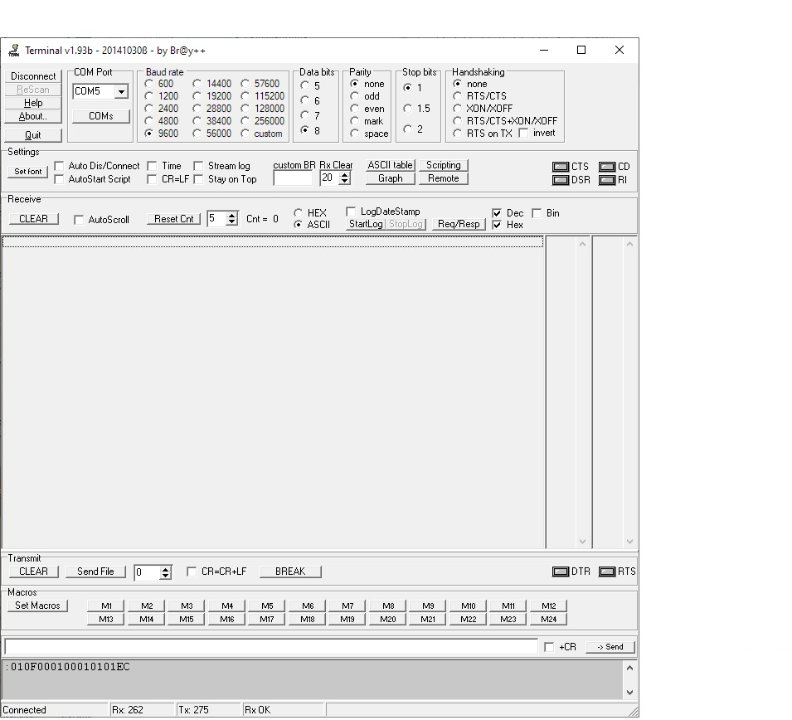Clear the Transmit area
Image resolution: width=792 pixels, height=720 pixels.
tap(34, 571)
